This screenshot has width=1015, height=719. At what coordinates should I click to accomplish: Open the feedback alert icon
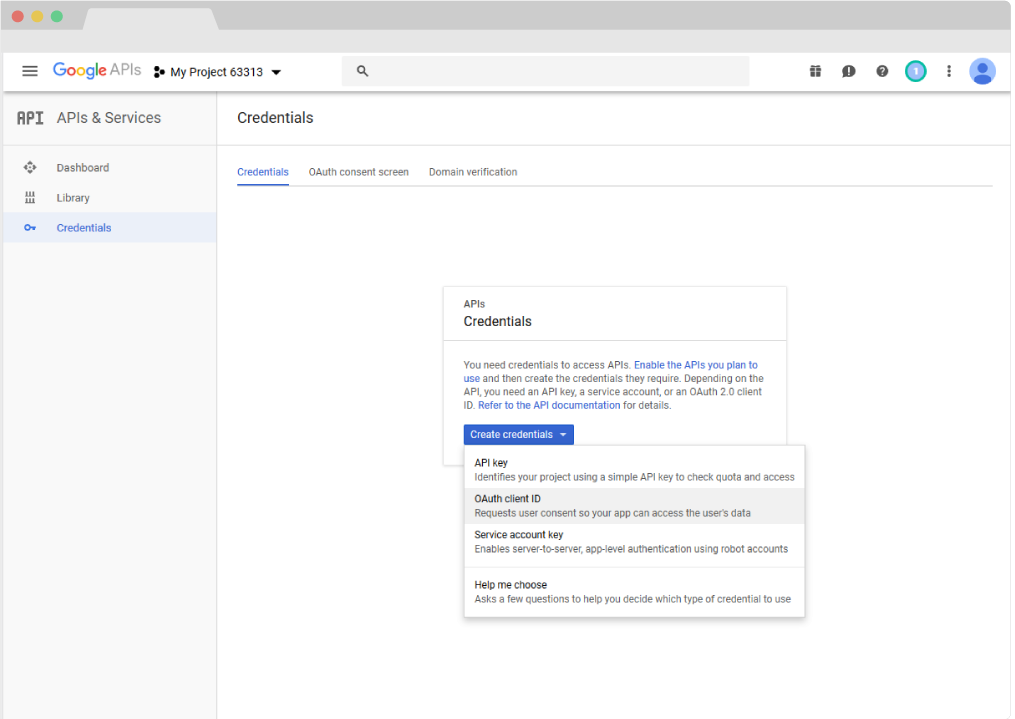pos(848,71)
